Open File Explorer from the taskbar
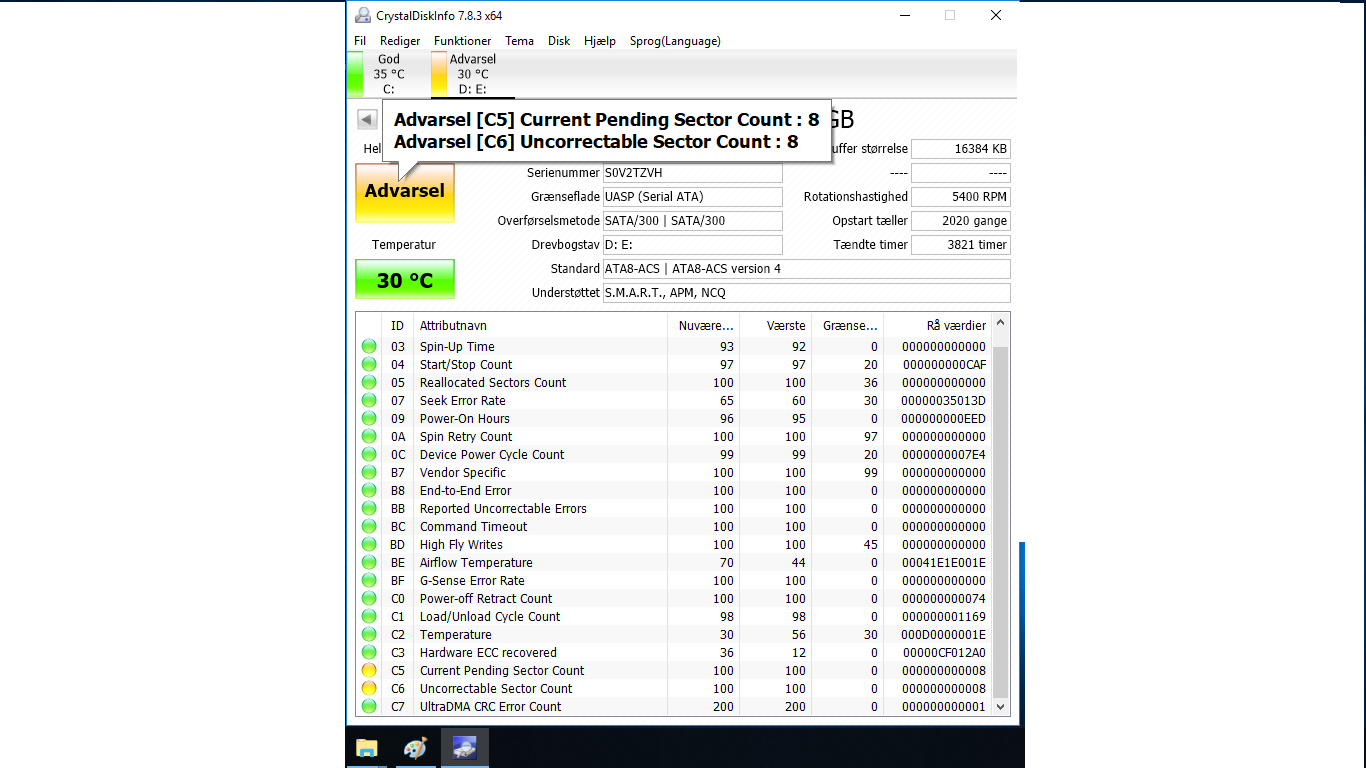Viewport: 1366px width, 768px height. click(x=367, y=748)
